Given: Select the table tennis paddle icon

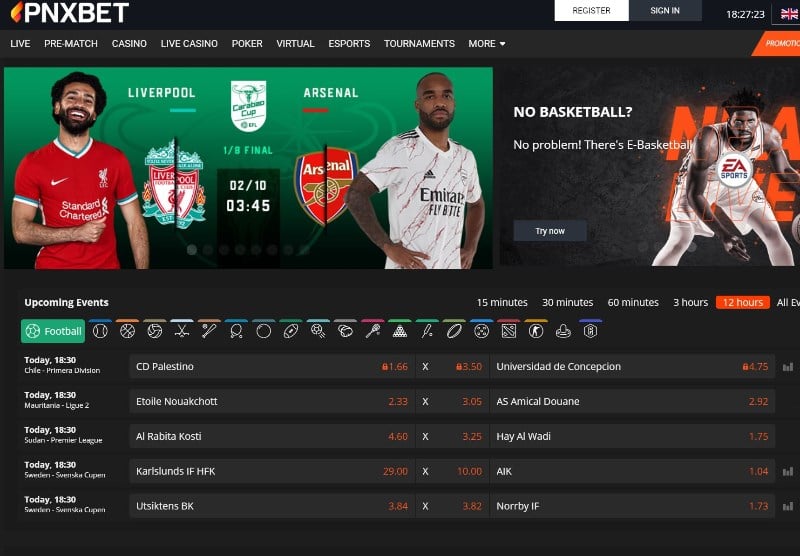Looking at the screenshot, I should click(236, 332).
